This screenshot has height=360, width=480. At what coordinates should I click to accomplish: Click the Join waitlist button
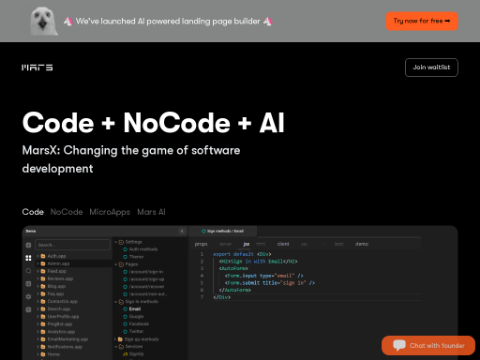(x=431, y=67)
